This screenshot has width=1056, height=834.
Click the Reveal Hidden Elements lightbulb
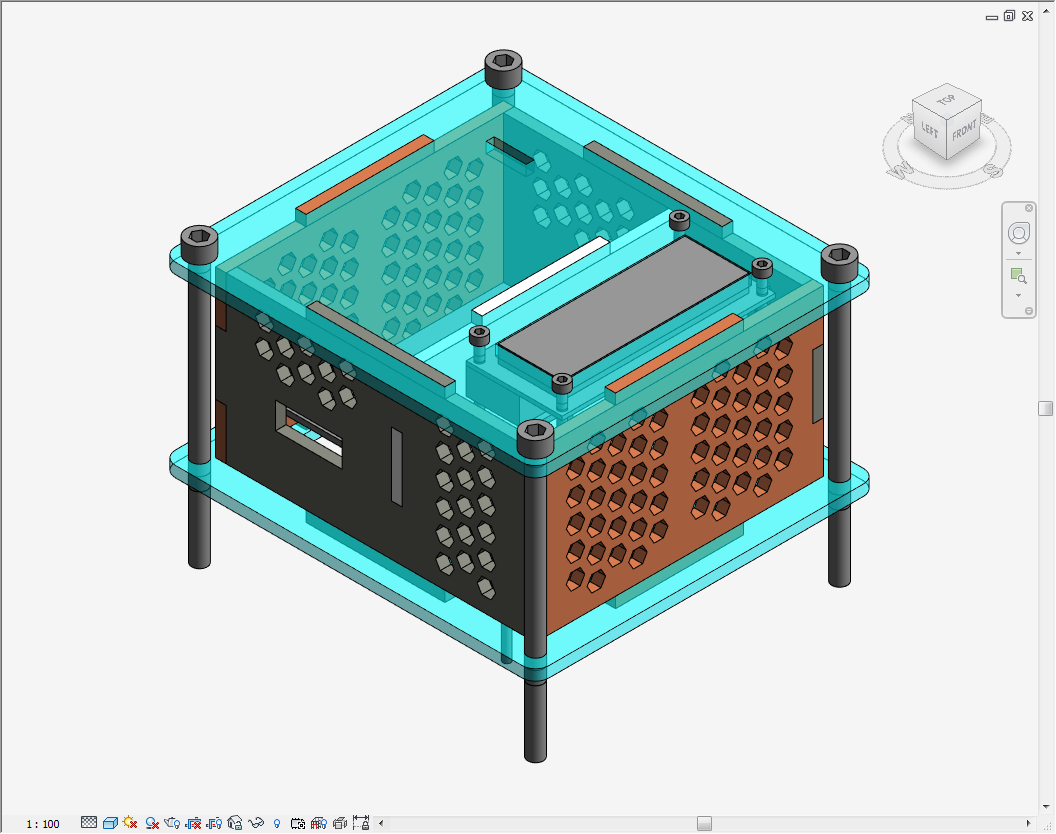276,822
